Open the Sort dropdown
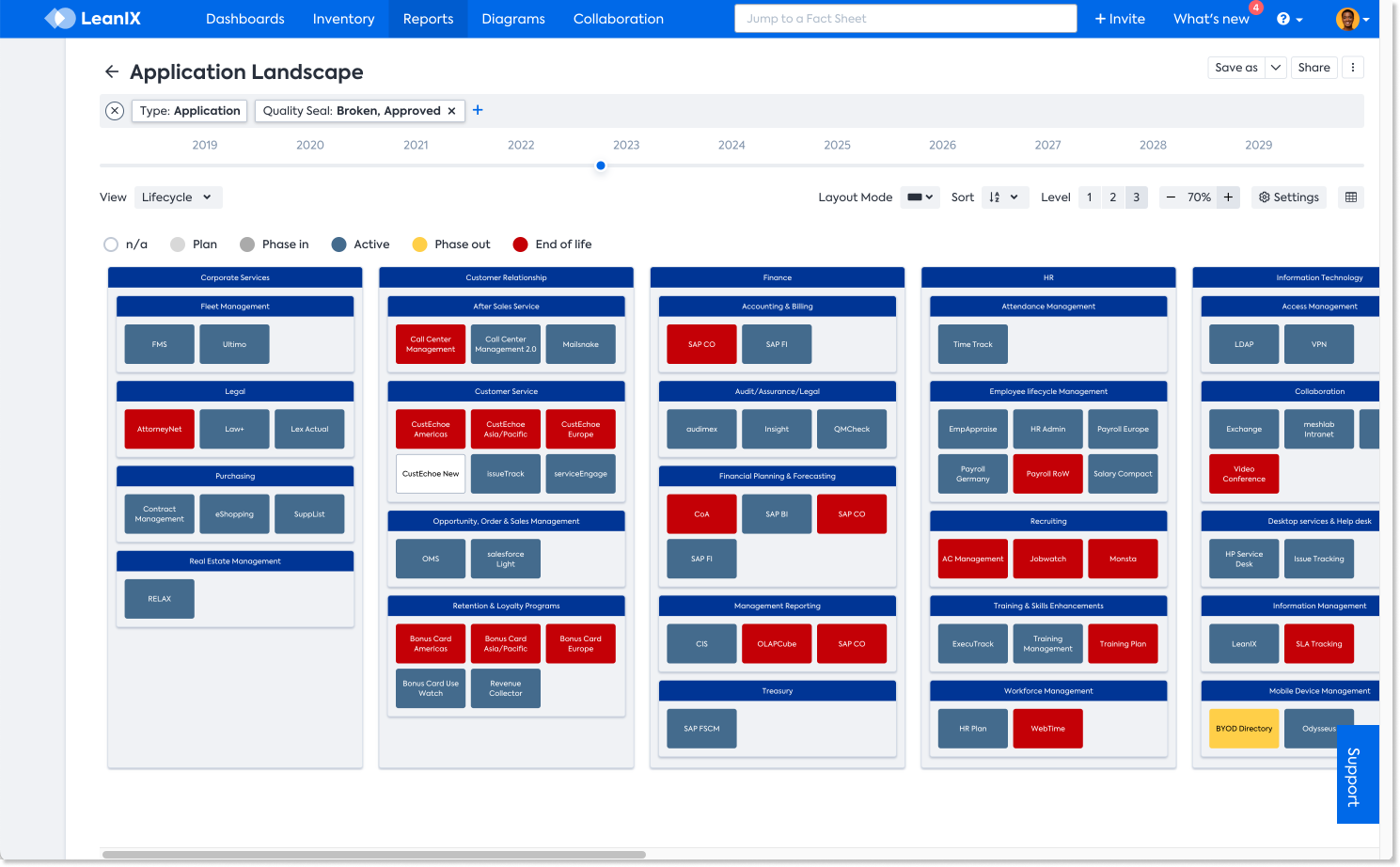 click(x=1005, y=197)
